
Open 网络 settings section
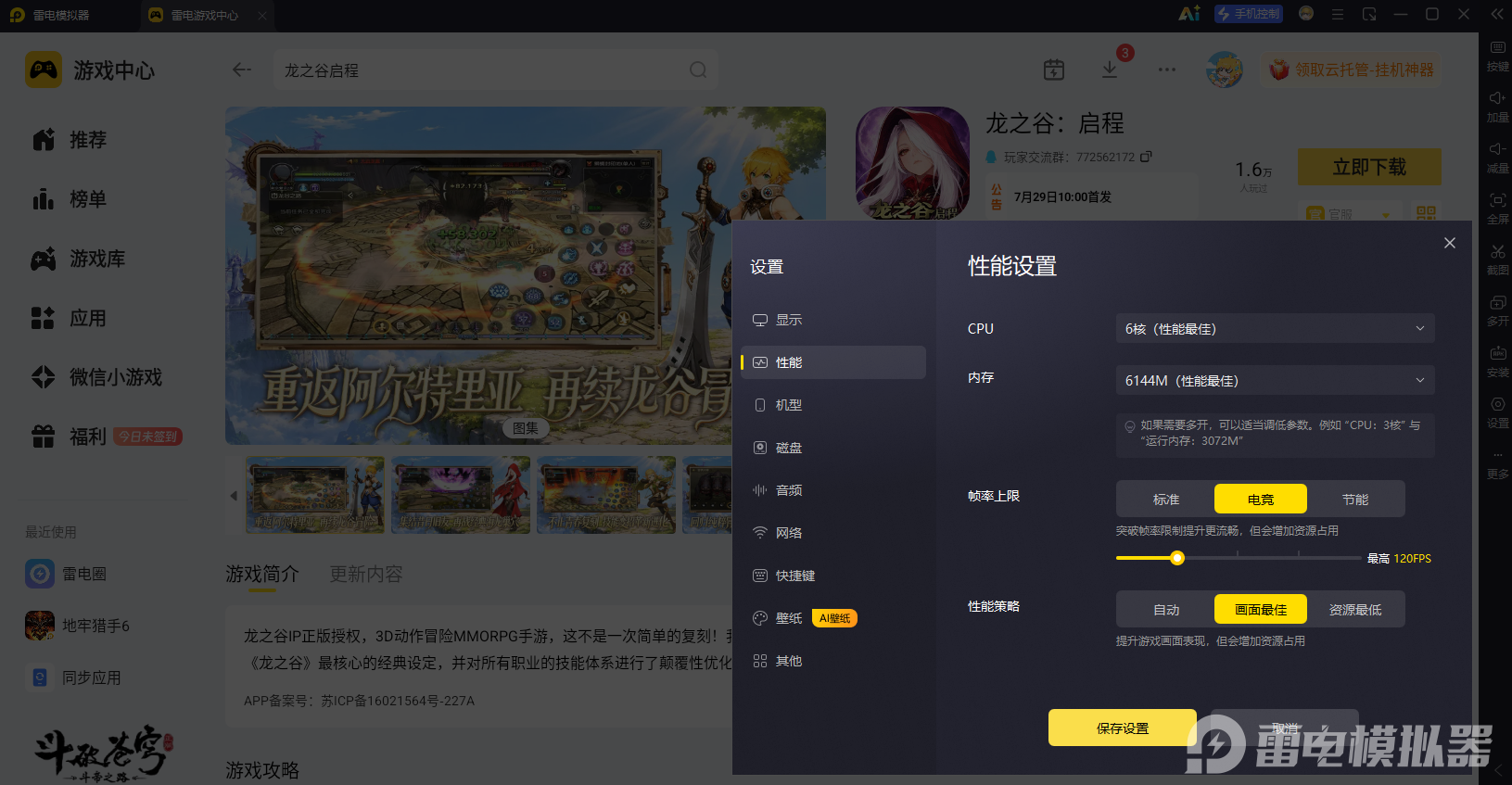click(x=833, y=533)
